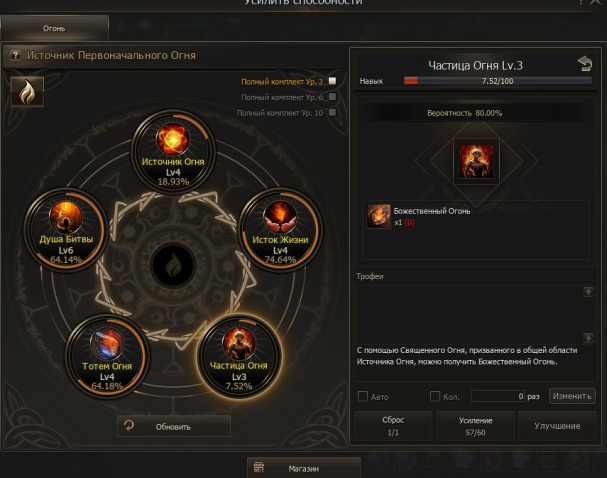The height and width of the screenshot is (478, 607).
Task: Click the up arrow in the Трофеи list
Action: point(588,291)
